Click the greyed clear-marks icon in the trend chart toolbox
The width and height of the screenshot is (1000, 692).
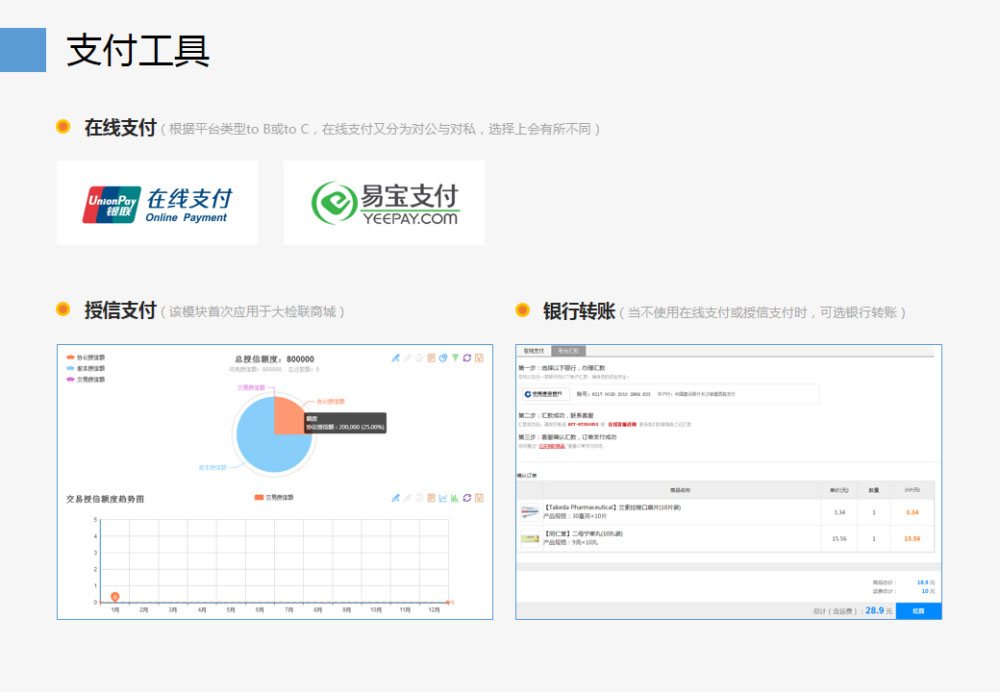(x=420, y=498)
